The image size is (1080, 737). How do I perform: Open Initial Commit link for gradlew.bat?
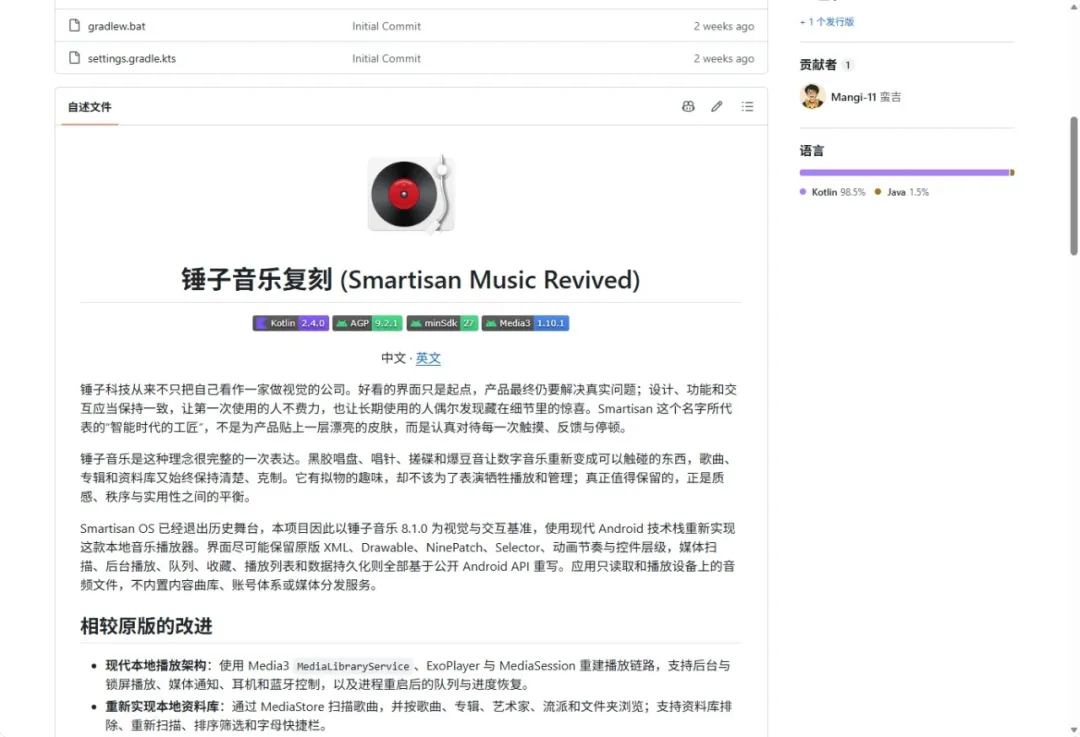tap(386, 26)
